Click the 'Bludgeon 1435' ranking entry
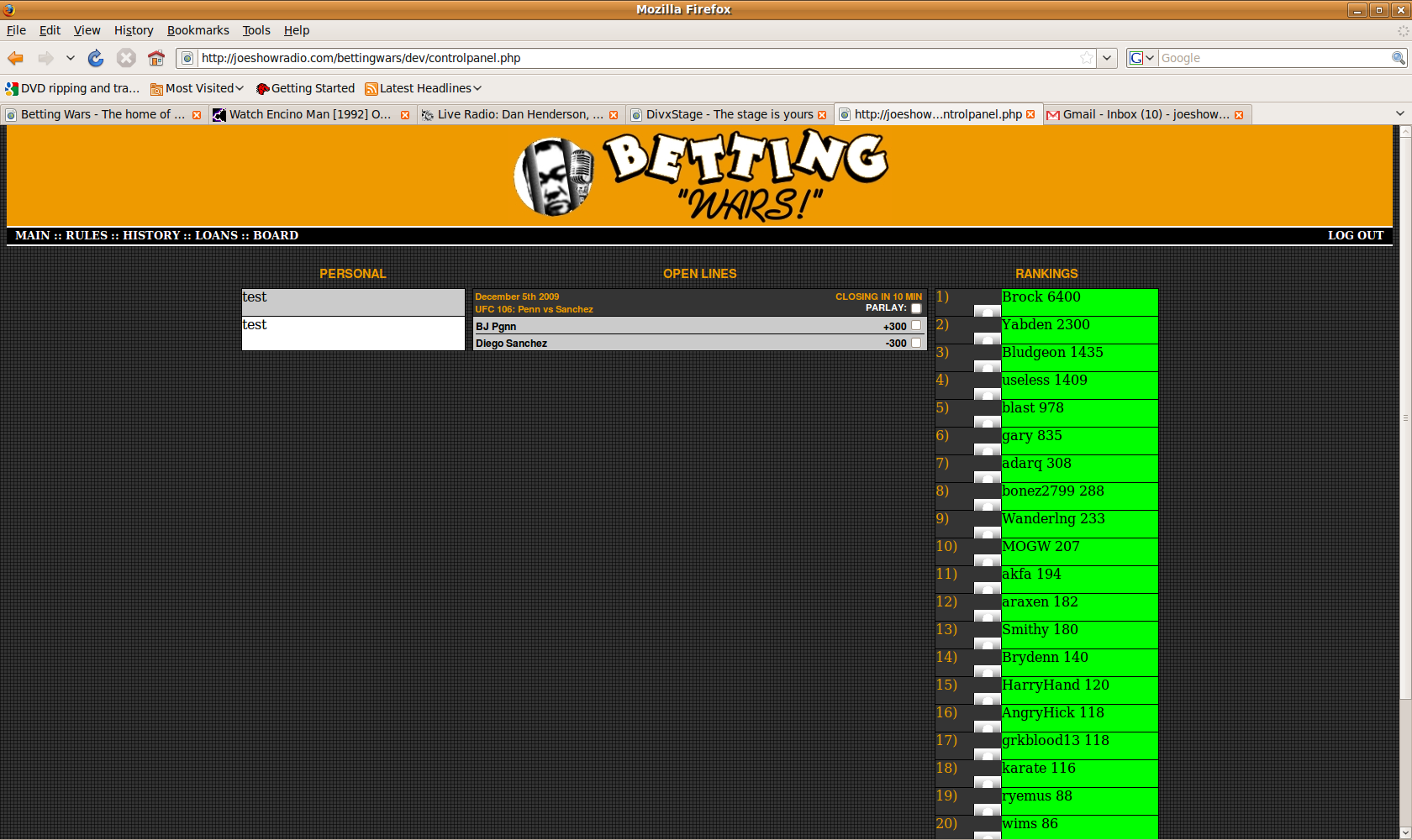 pos(1079,358)
